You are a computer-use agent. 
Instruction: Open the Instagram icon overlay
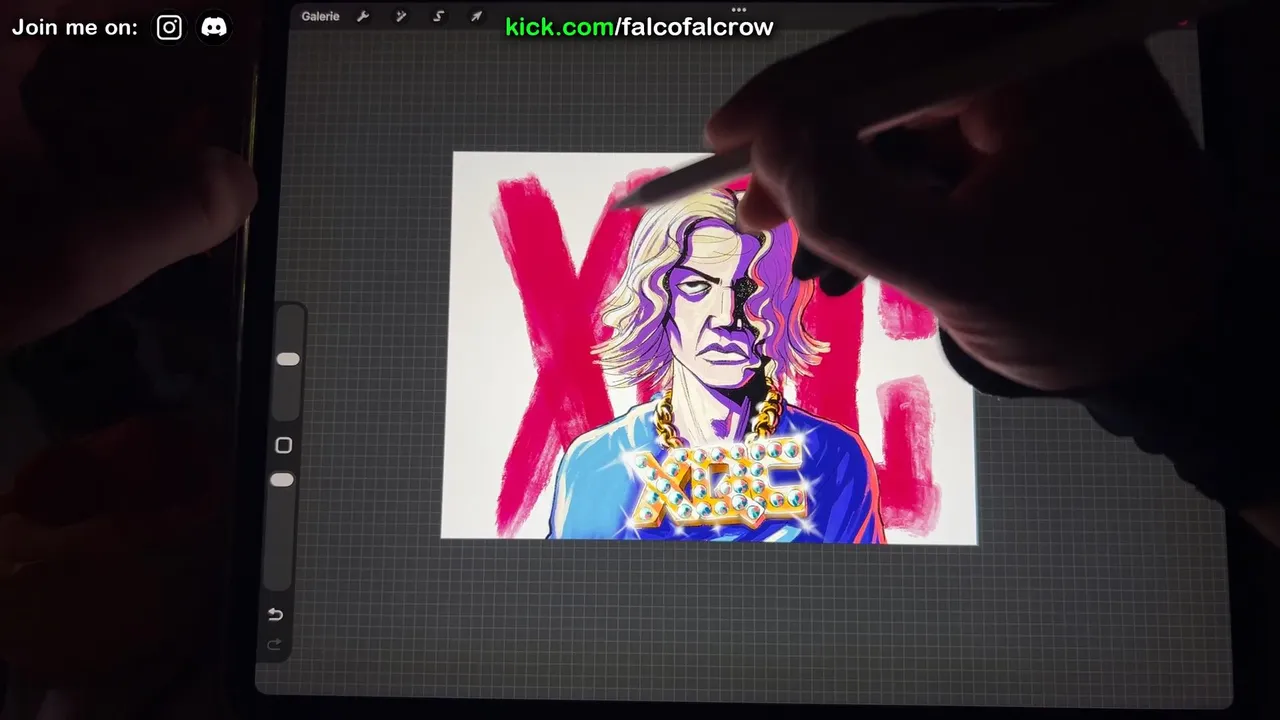click(x=169, y=27)
